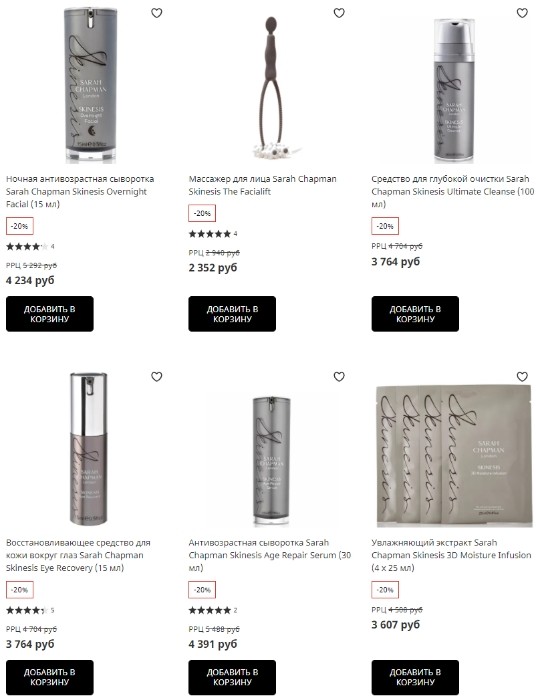Add Overnight Facial (4 234 руб) to cart
Viewport: 536px width, 700px height.
pos(50,313)
